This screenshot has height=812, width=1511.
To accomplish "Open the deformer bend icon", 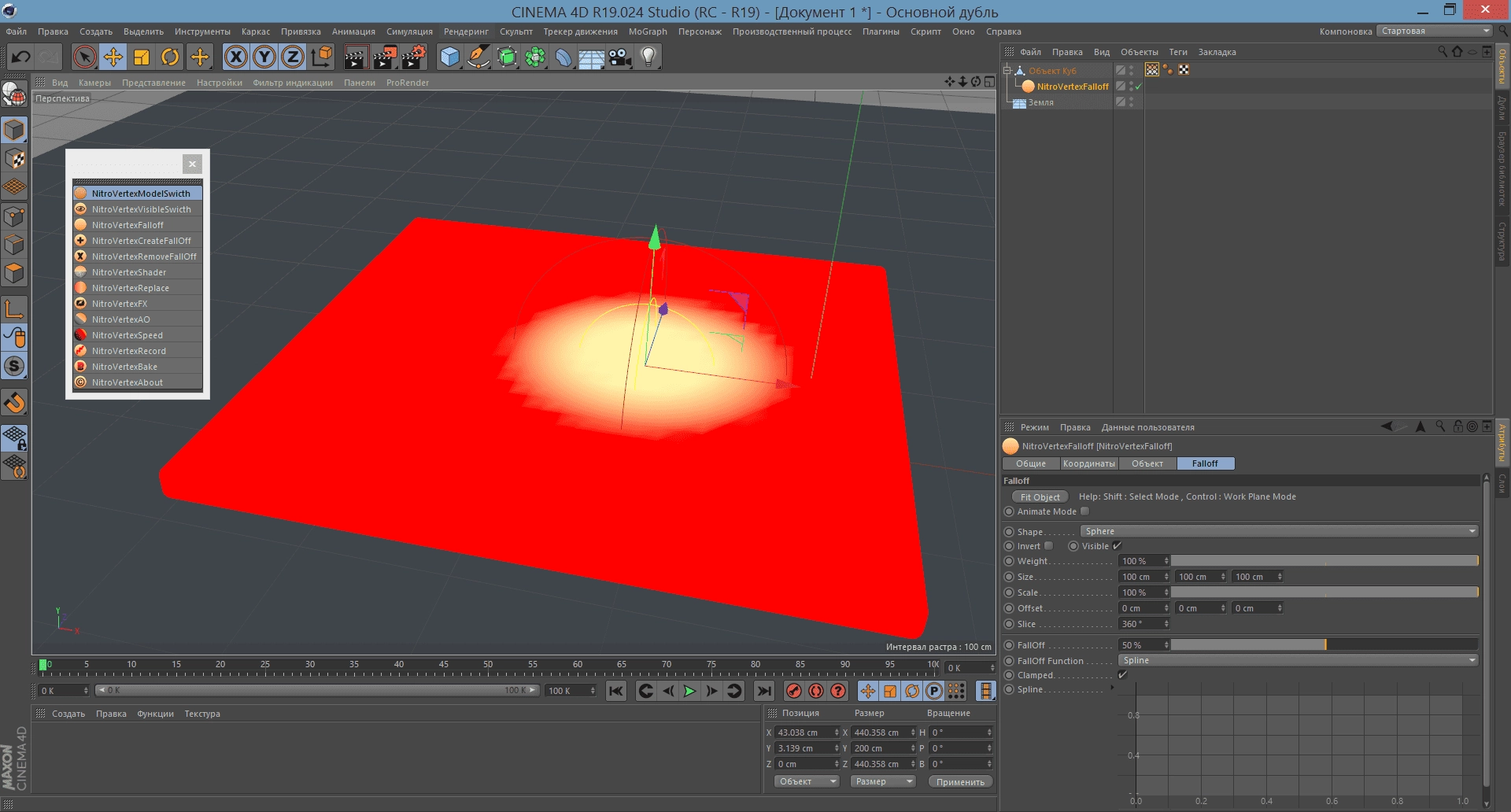I will 563,57.
